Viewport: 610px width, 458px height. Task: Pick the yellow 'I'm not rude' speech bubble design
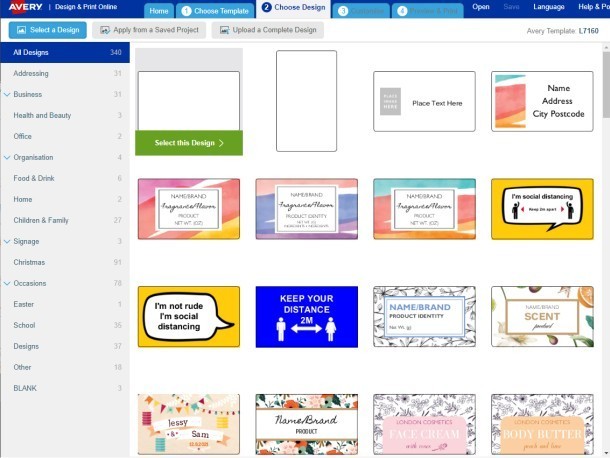tap(188, 315)
